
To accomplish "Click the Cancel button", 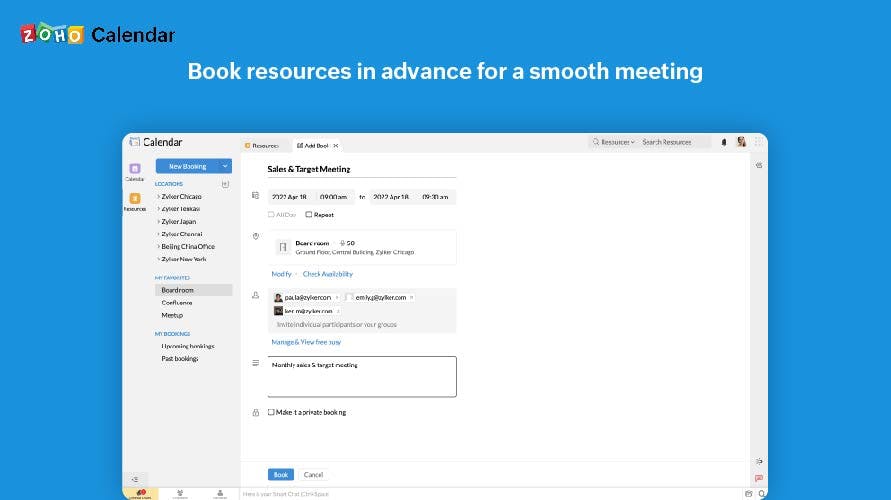I will (313, 474).
